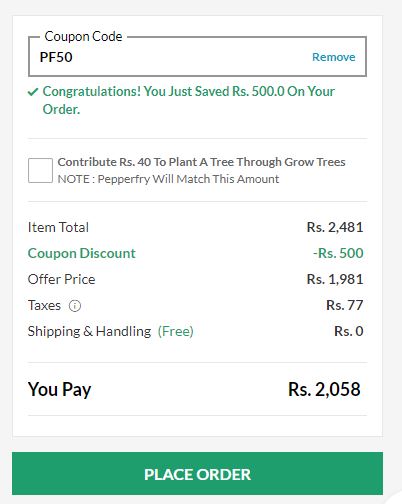Click the Taxes info icon
The width and height of the screenshot is (402, 504).
75,306
